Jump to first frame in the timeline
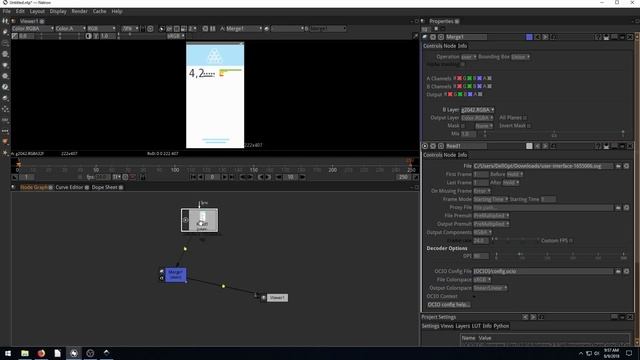 (193, 177)
